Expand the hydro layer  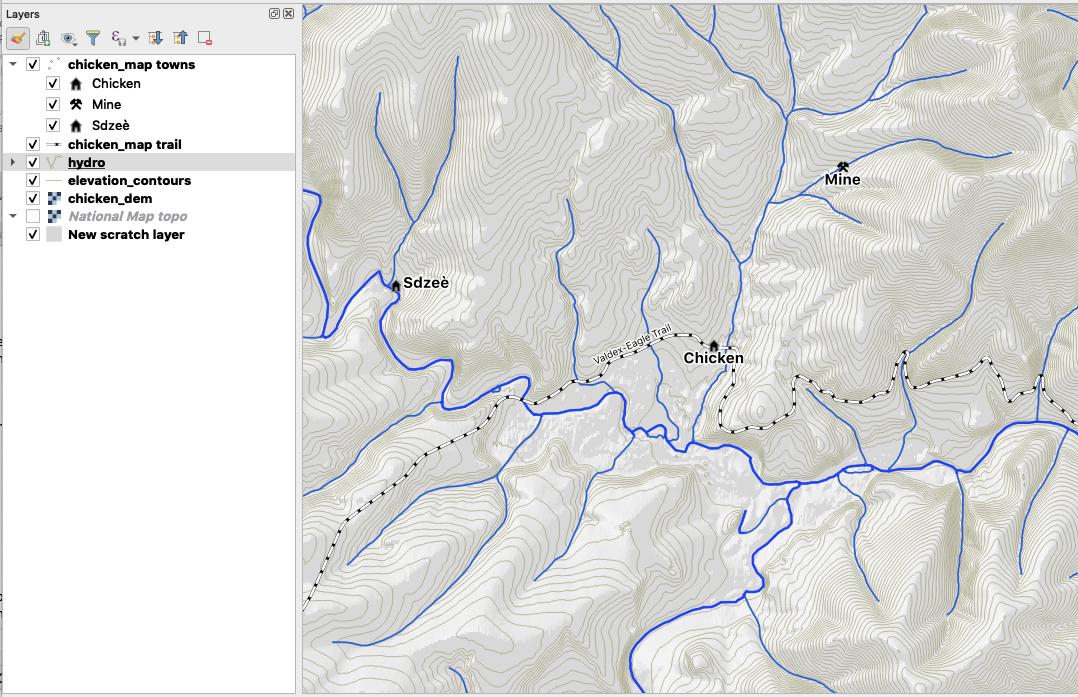pyautogui.click(x=13, y=162)
